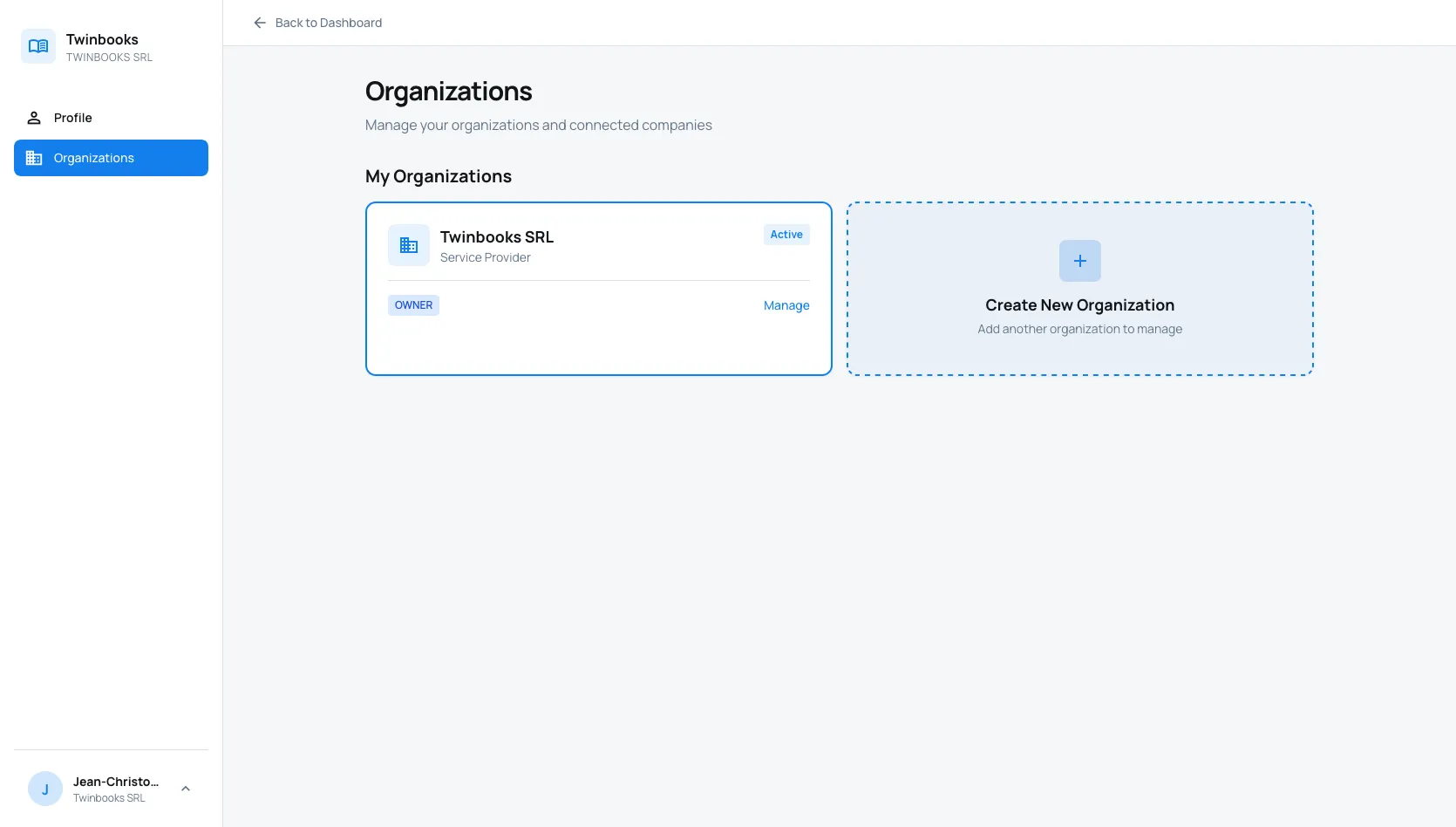Click the back arrow icon beside Back to Dashboard
Viewport: 1456px width, 827px height.
260,23
